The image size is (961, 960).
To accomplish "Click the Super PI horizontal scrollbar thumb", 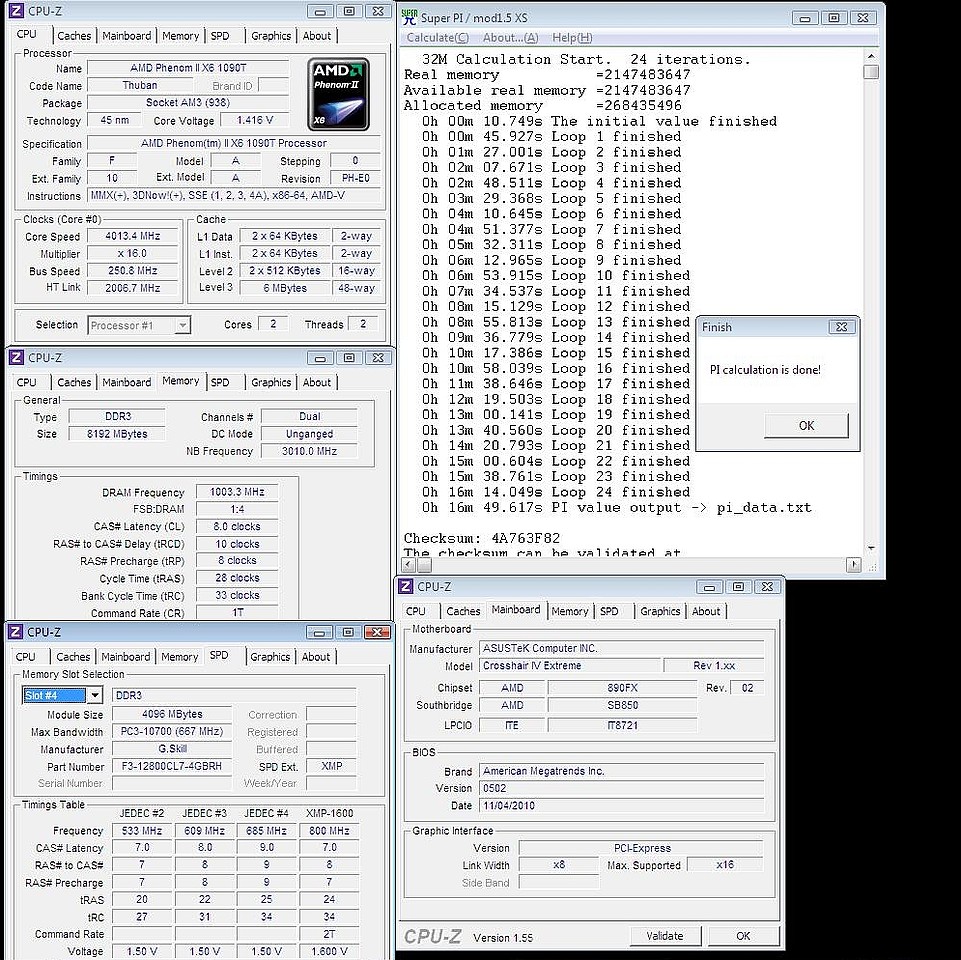I will 424,565.
